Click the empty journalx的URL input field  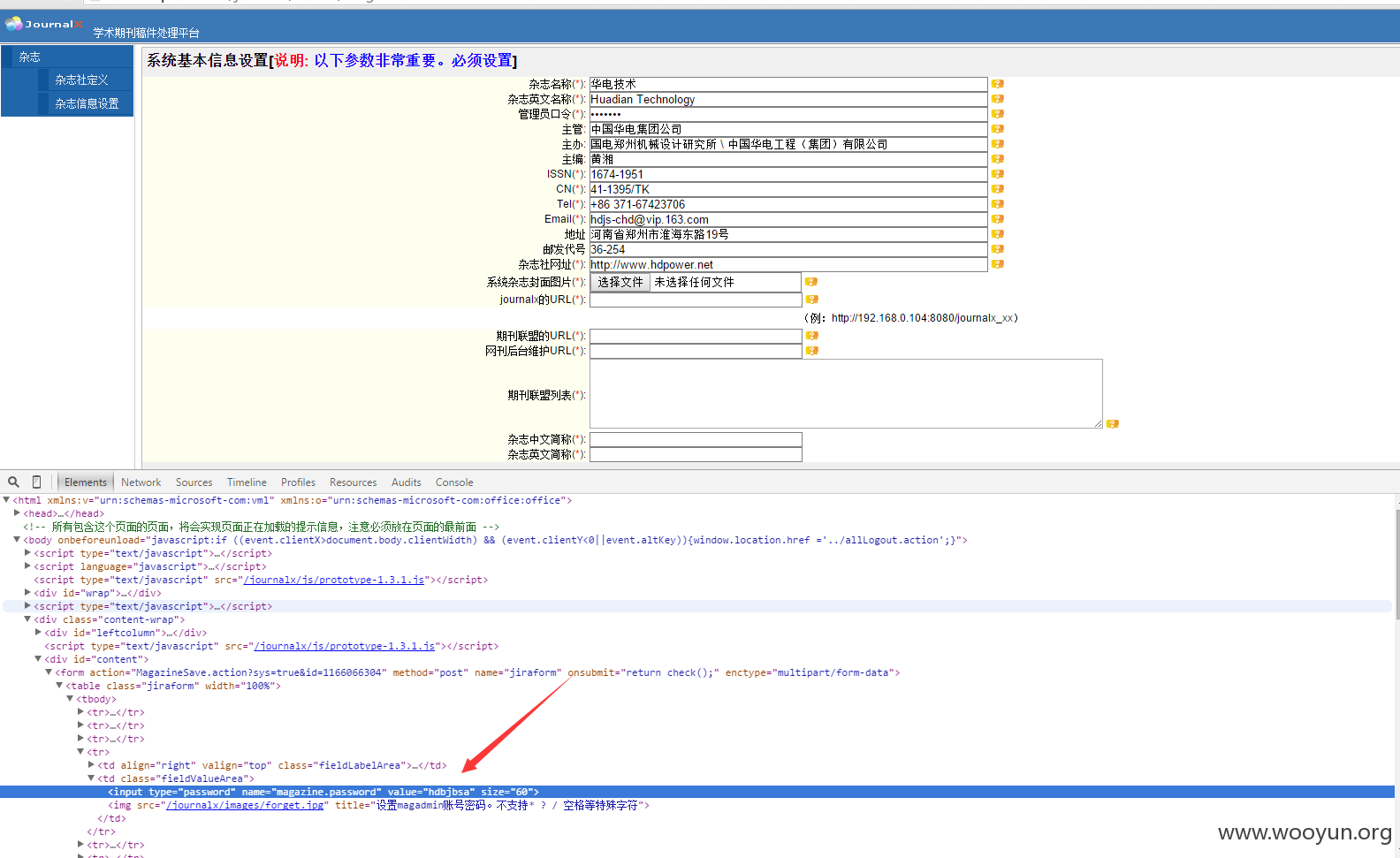pos(696,300)
